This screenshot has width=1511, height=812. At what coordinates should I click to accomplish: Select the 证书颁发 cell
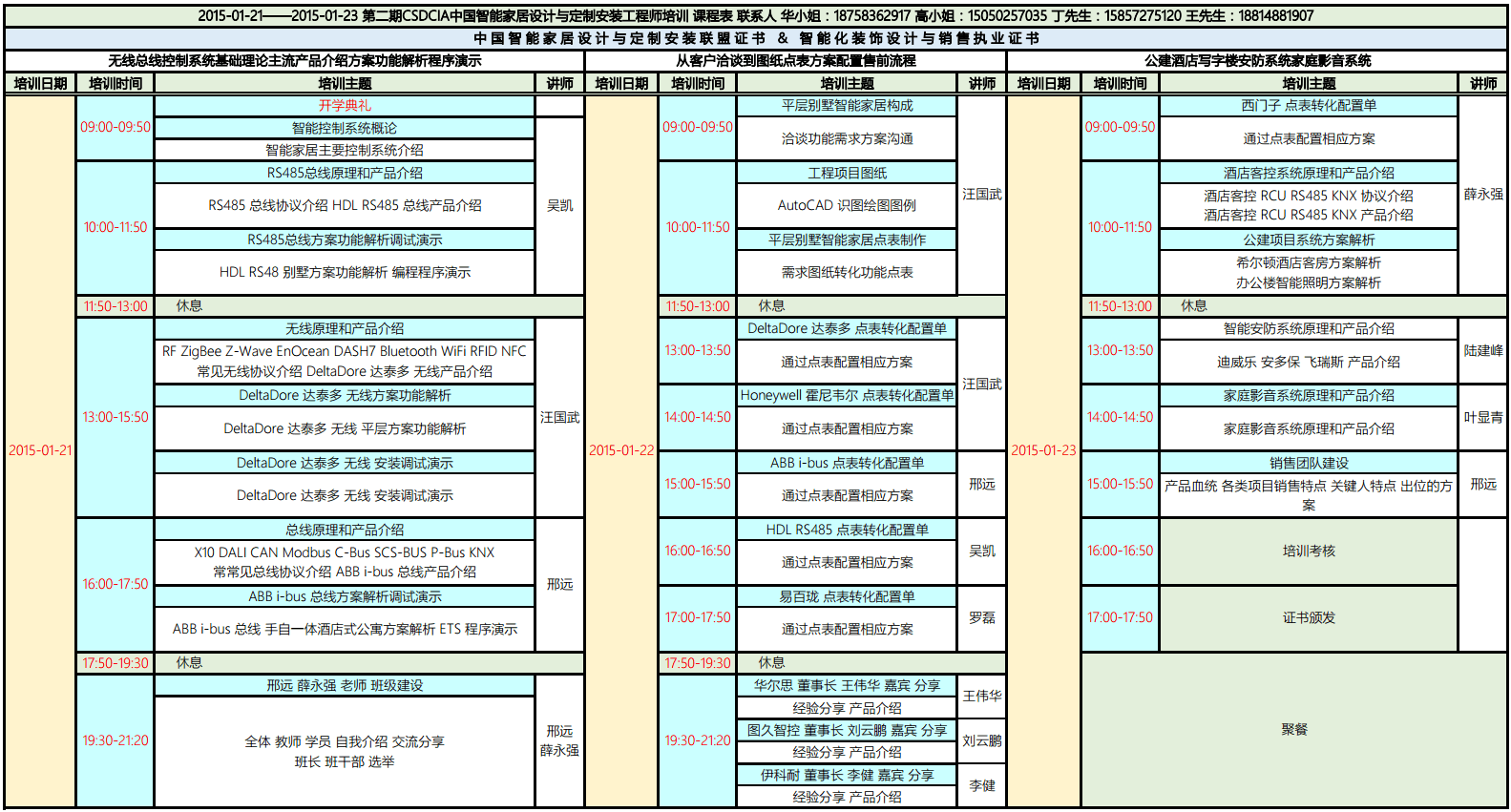click(1309, 618)
